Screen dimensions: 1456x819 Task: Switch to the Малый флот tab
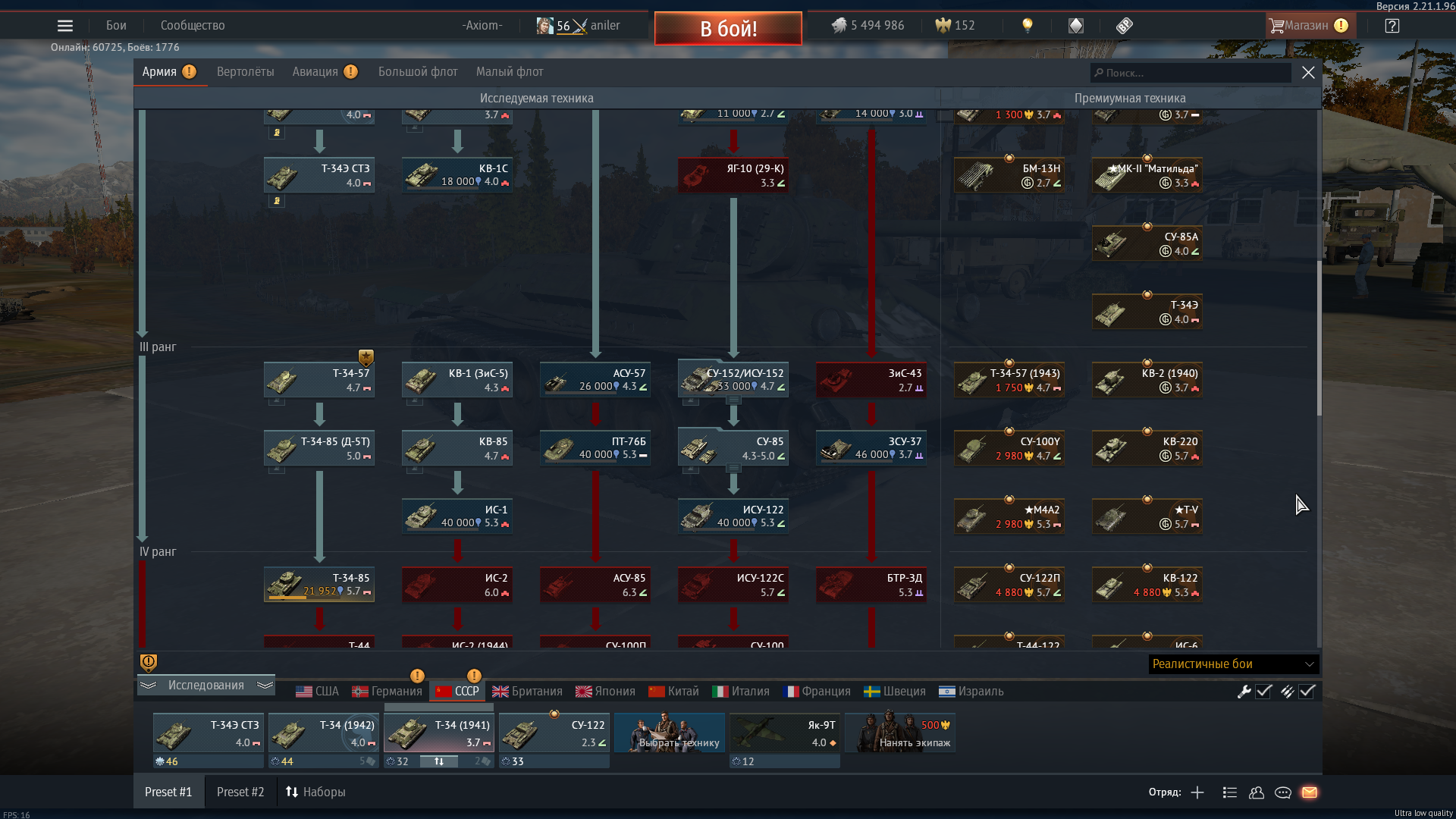(x=510, y=72)
